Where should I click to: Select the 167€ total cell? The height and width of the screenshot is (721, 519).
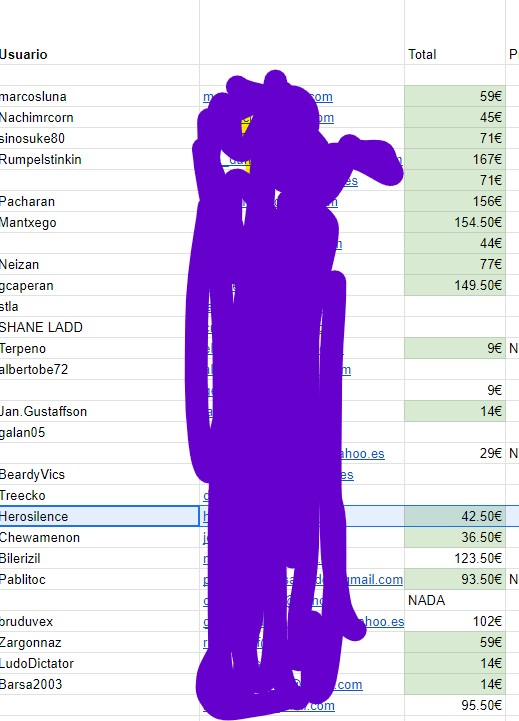pos(455,160)
